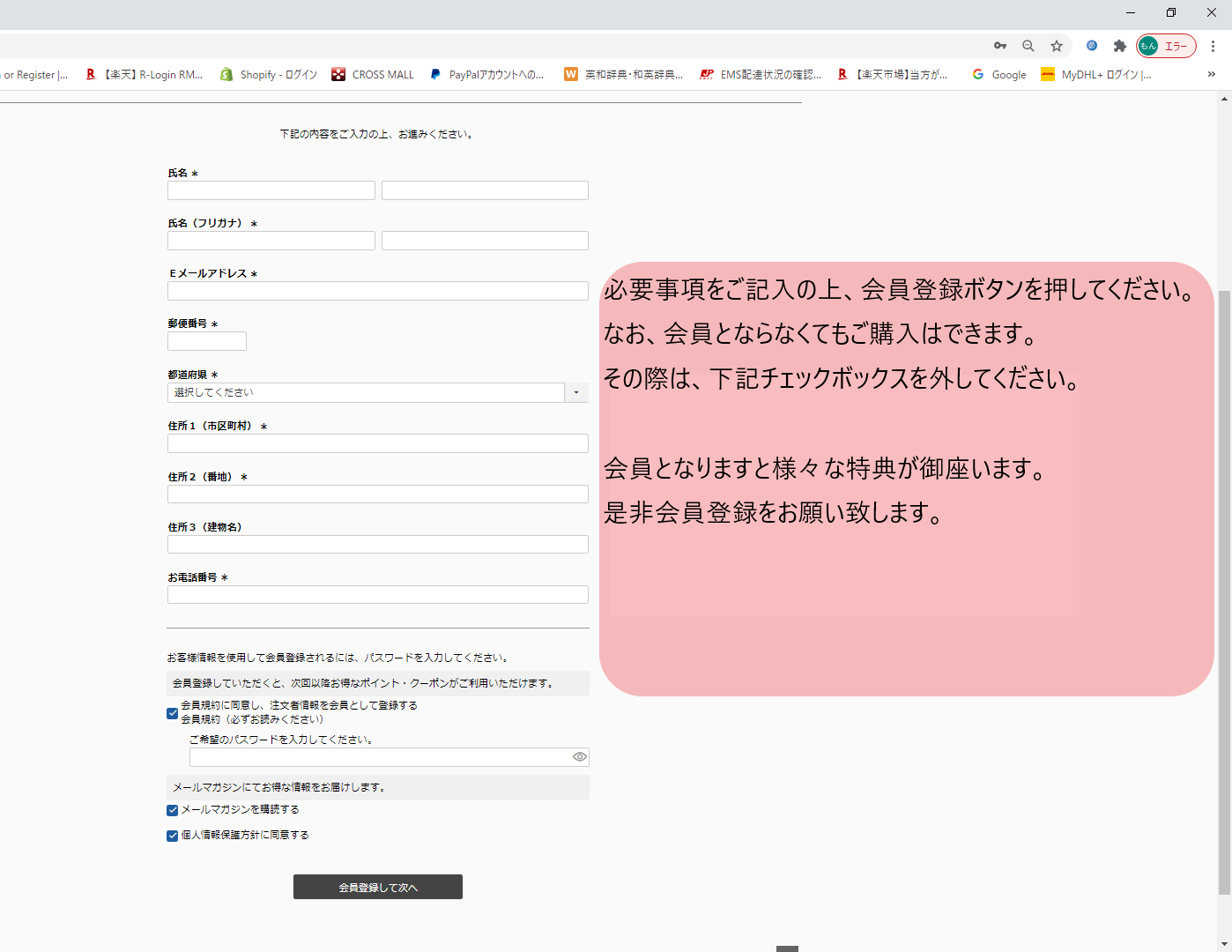Uncheck 個人情報保護方針に同意する agreement
1232x952 pixels.
(x=172, y=836)
